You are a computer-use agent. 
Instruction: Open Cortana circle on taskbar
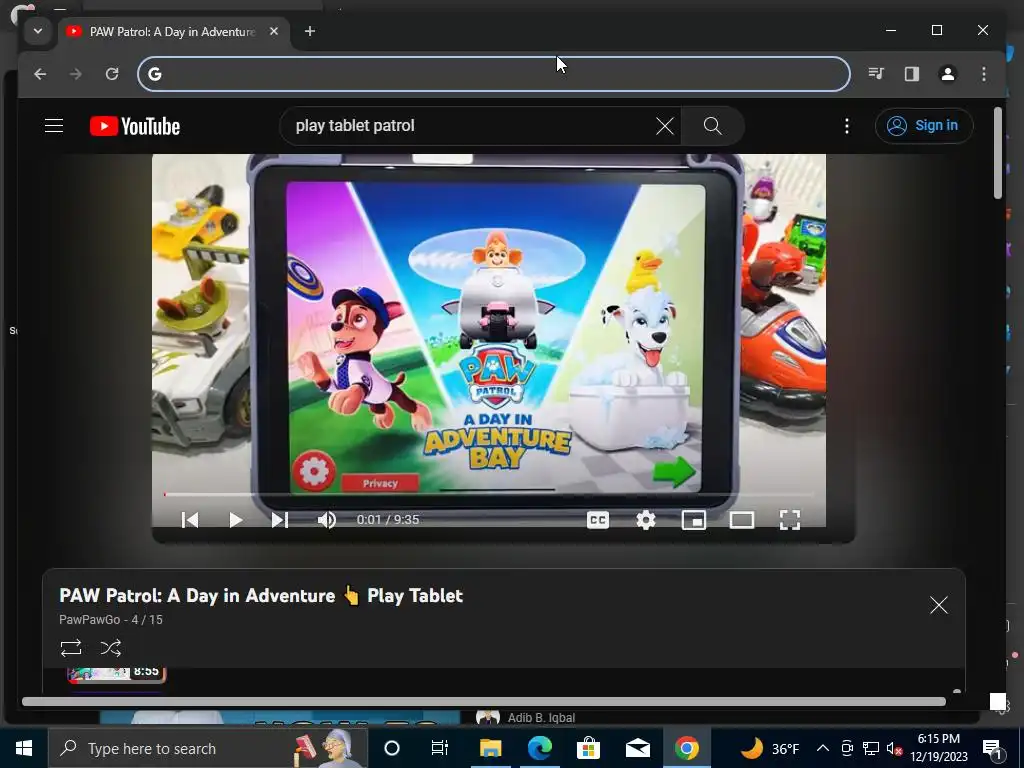(391, 748)
